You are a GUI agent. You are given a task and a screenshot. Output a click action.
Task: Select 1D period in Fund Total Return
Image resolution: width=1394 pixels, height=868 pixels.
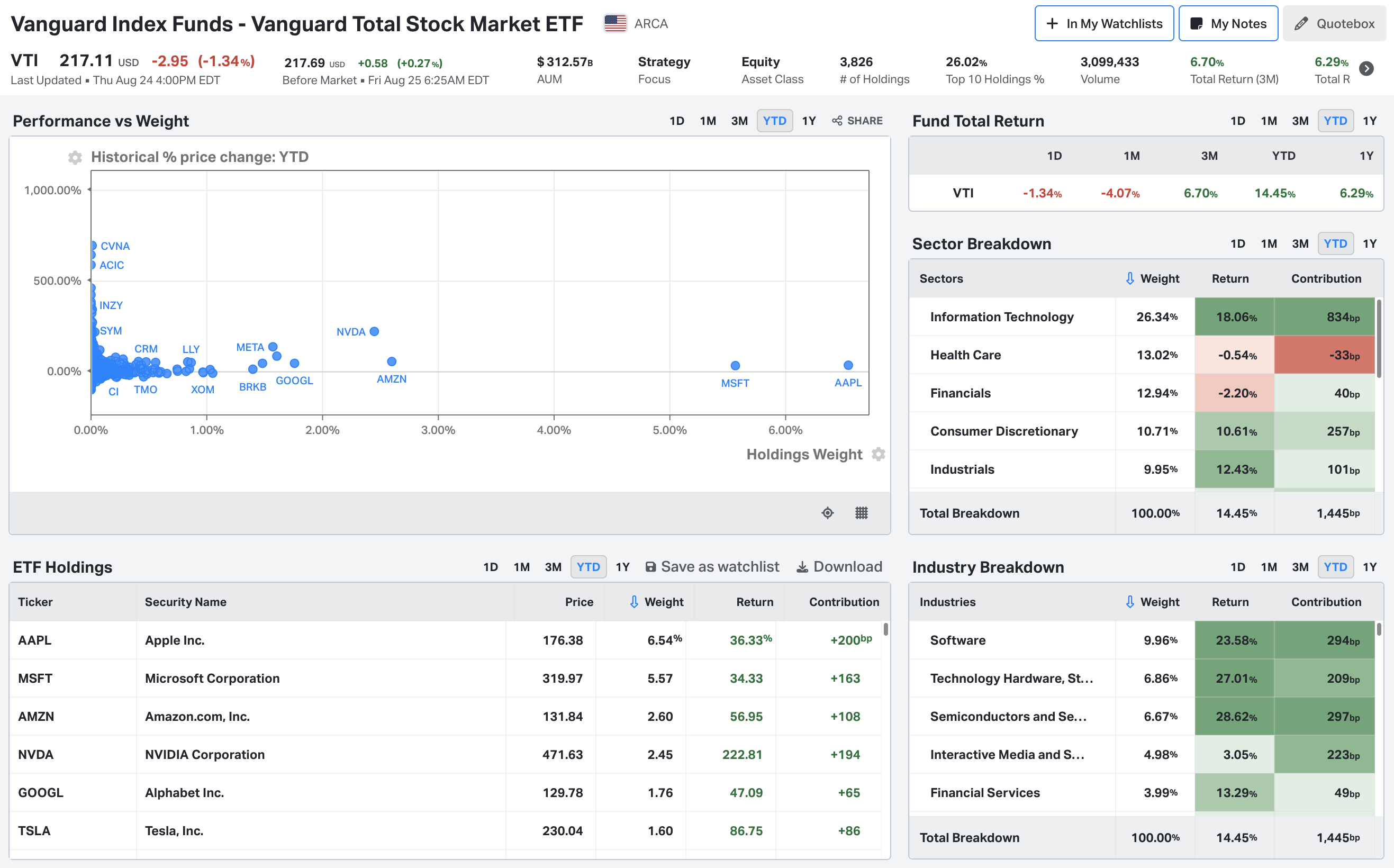coord(1238,121)
